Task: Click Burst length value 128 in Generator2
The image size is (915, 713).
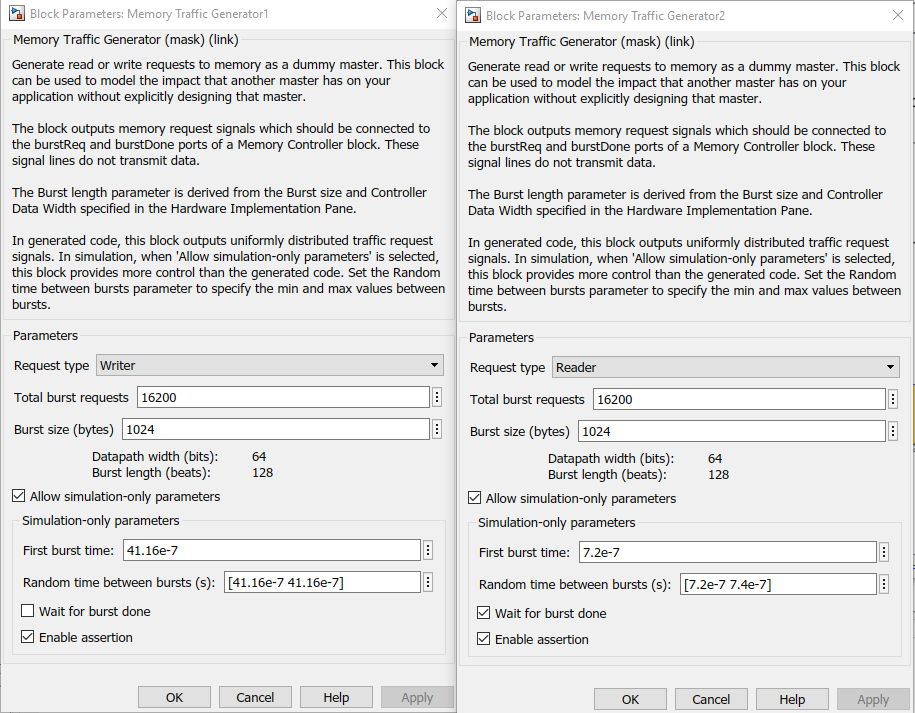Action: (718, 474)
